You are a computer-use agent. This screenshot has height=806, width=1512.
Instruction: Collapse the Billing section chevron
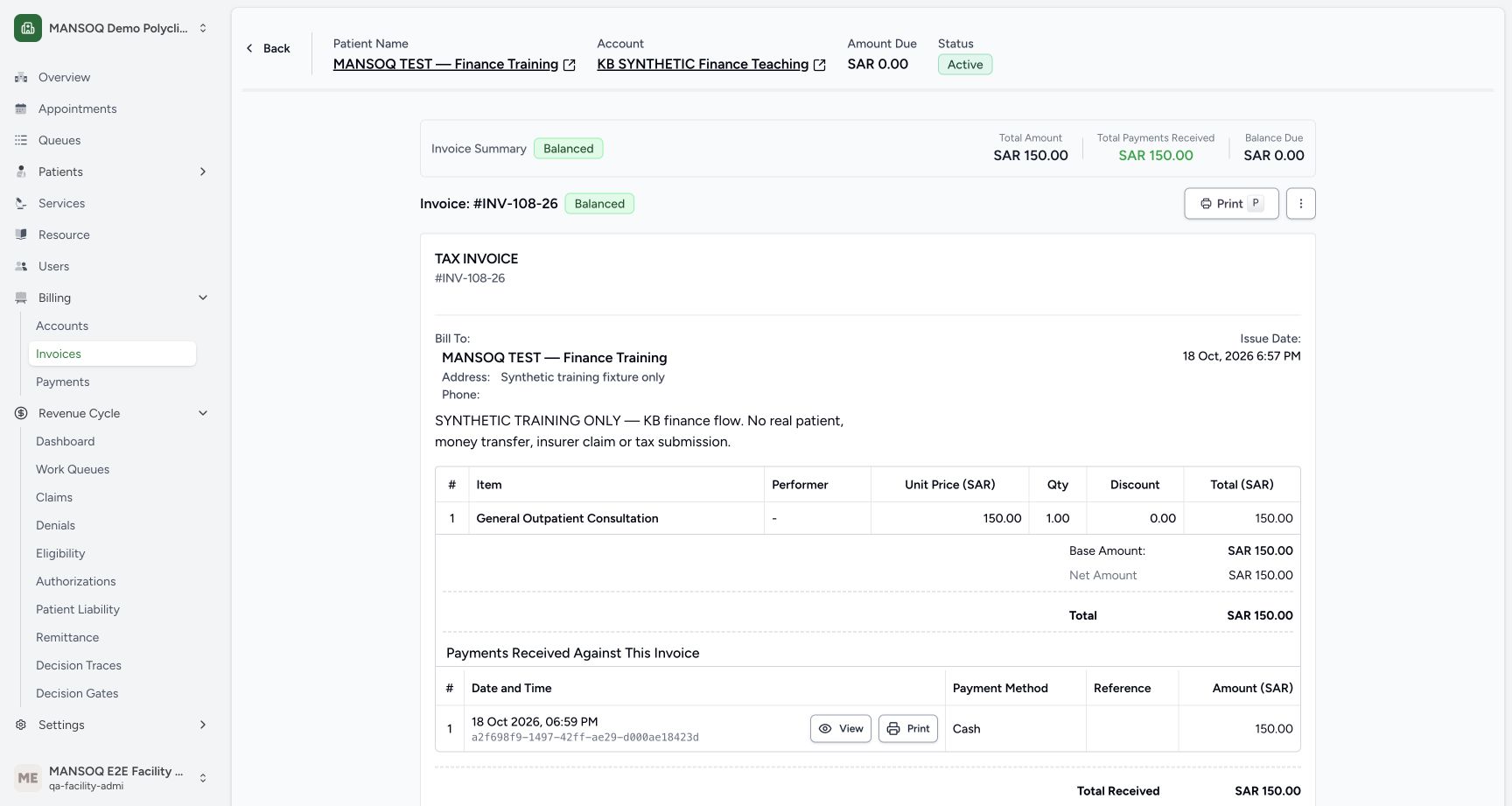click(x=203, y=298)
